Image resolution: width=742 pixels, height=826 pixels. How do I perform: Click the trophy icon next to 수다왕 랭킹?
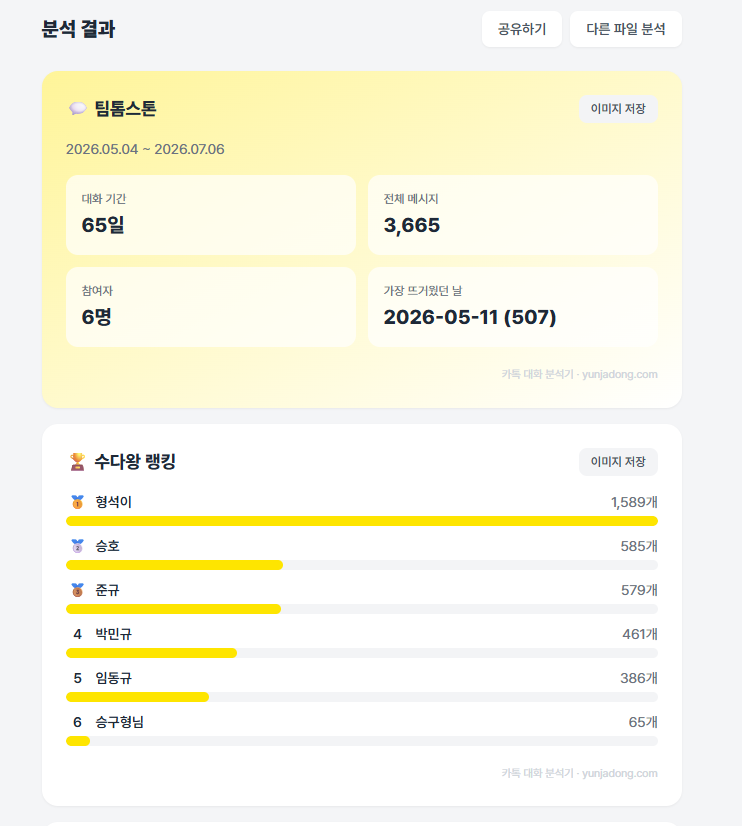(x=77, y=462)
